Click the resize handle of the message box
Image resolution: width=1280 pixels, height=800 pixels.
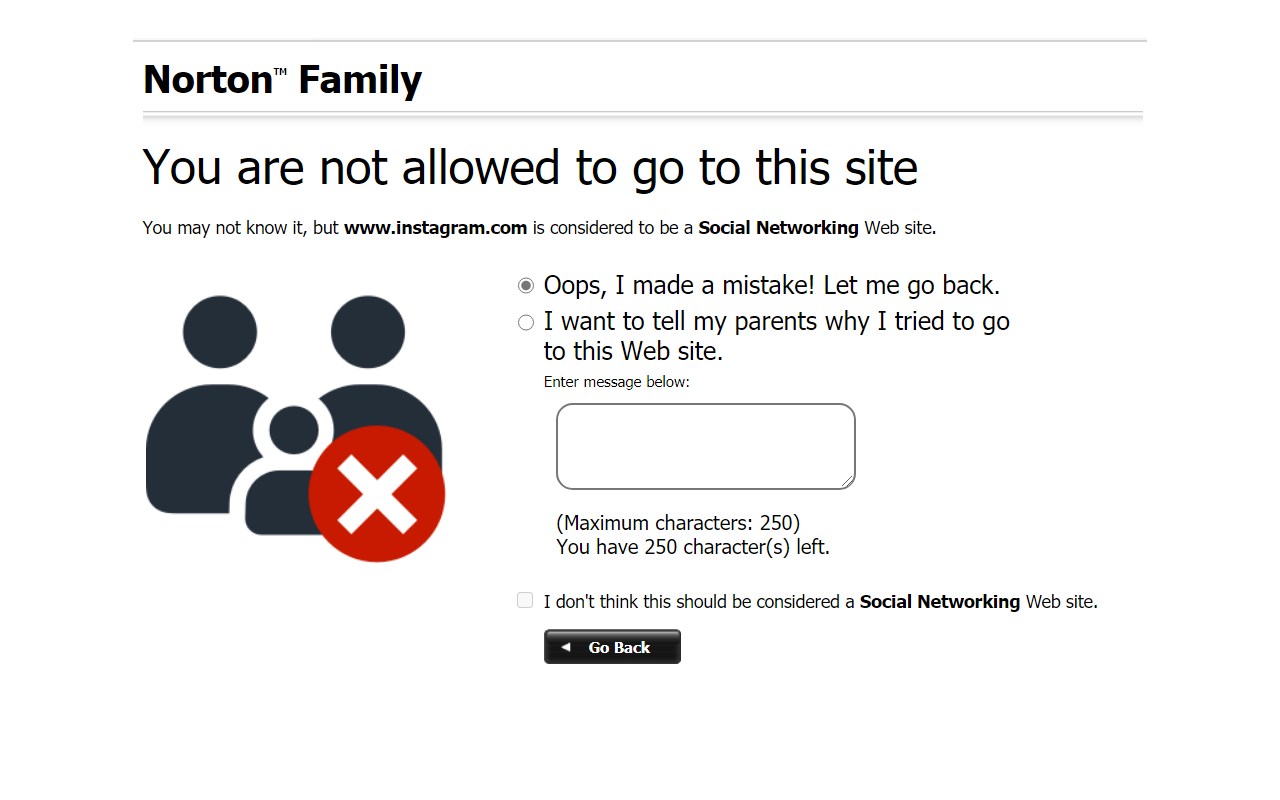pos(847,481)
